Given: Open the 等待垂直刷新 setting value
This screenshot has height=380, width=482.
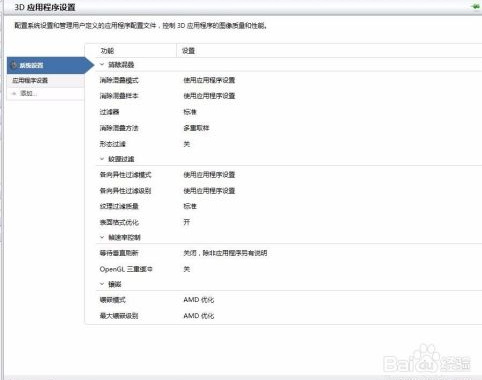Looking at the screenshot, I should point(225,253).
